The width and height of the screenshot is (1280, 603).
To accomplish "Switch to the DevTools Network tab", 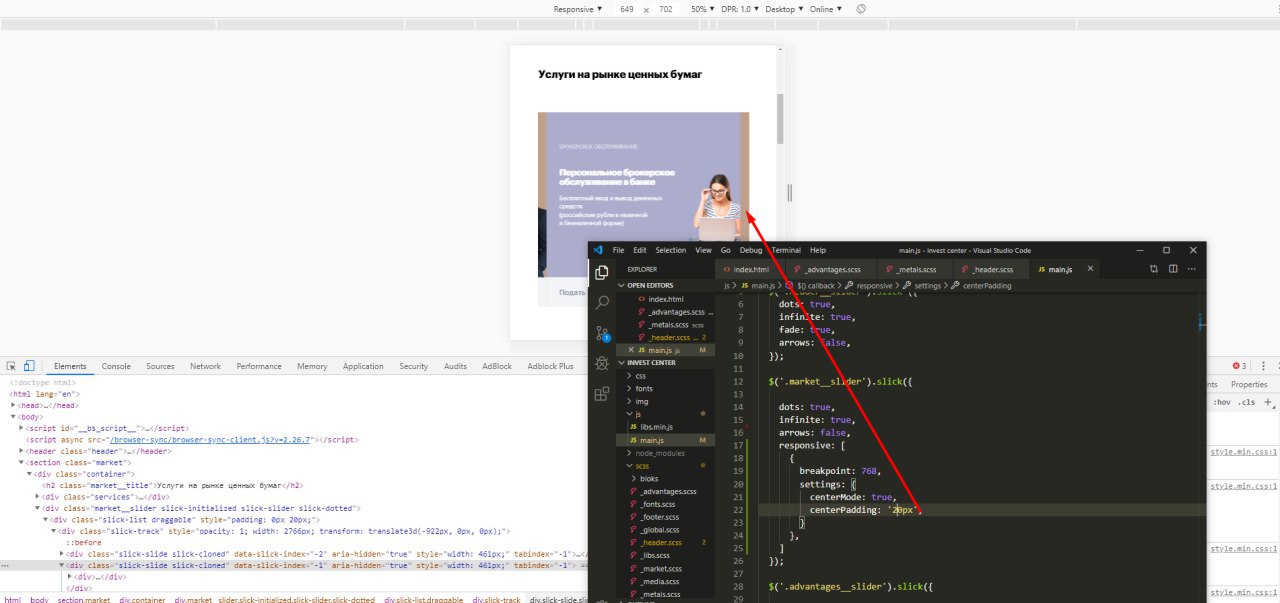I will [x=205, y=366].
